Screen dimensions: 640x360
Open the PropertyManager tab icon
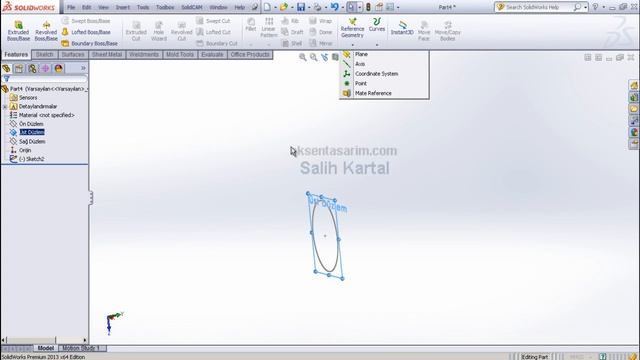click(19, 68)
